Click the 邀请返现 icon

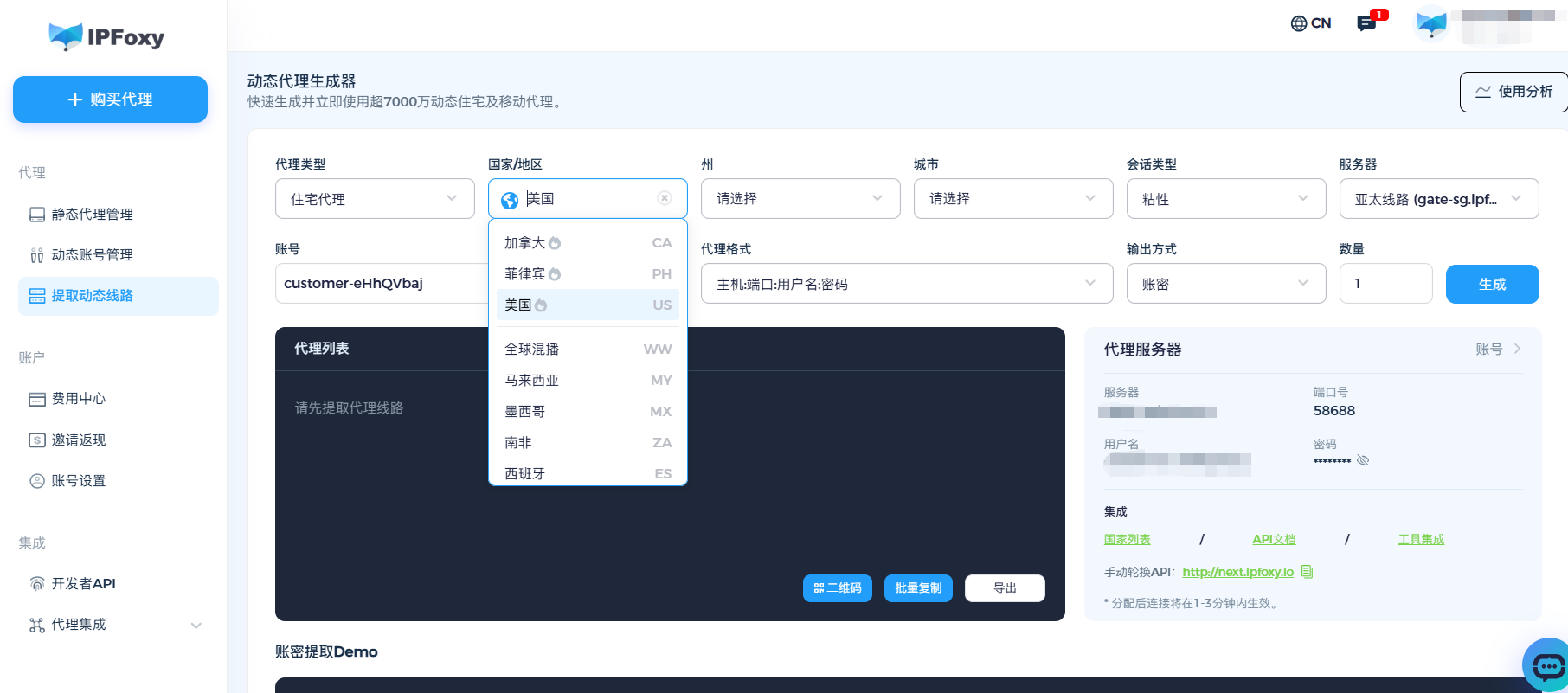pos(37,440)
